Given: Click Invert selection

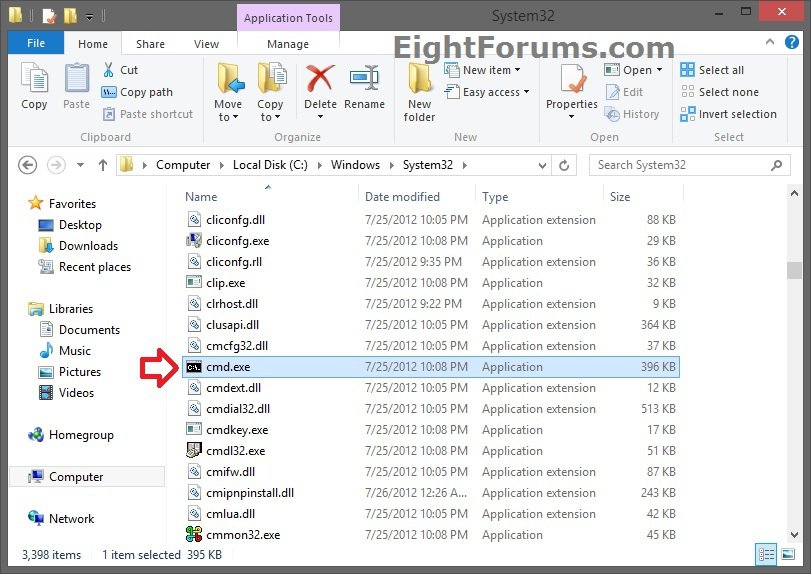Looking at the screenshot, I should [x=729, y=114].
